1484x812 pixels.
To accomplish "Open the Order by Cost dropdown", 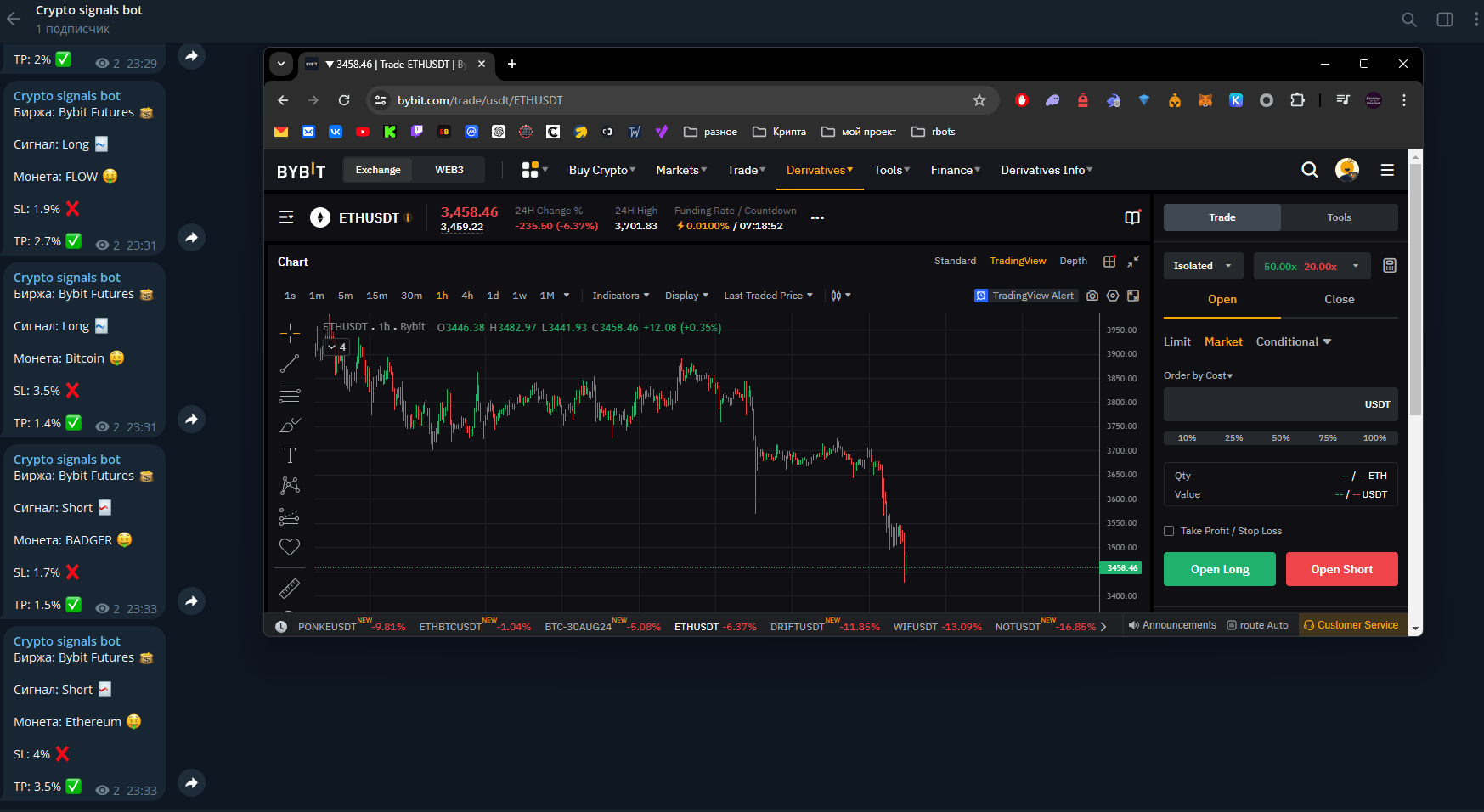I will 1198,375.
